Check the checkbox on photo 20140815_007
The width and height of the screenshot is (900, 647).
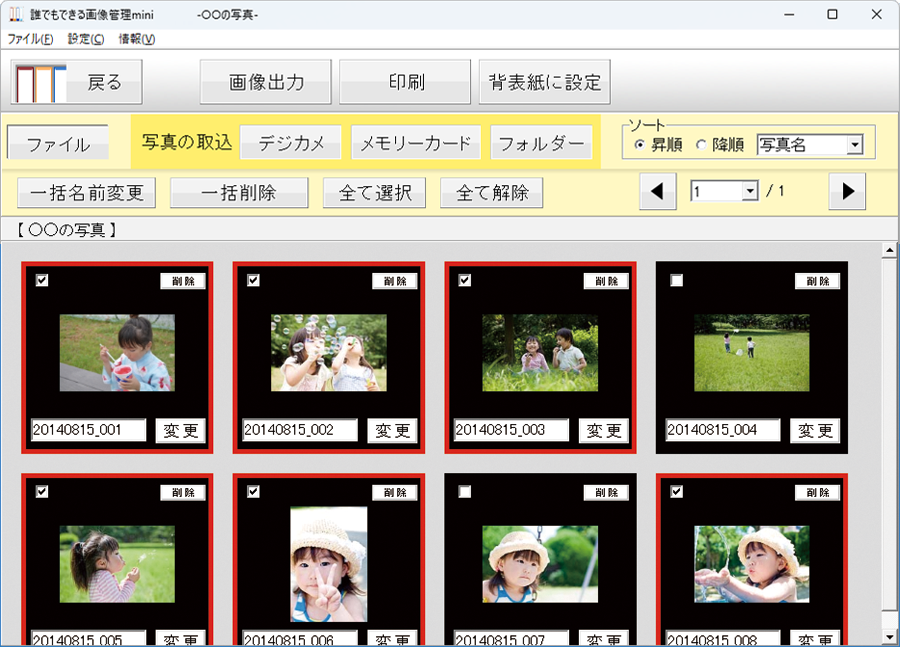point(465,492)
